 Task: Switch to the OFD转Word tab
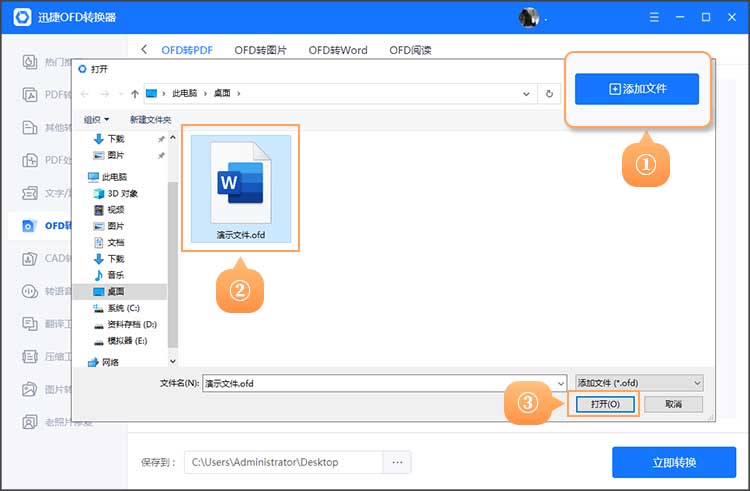(338, 50)
